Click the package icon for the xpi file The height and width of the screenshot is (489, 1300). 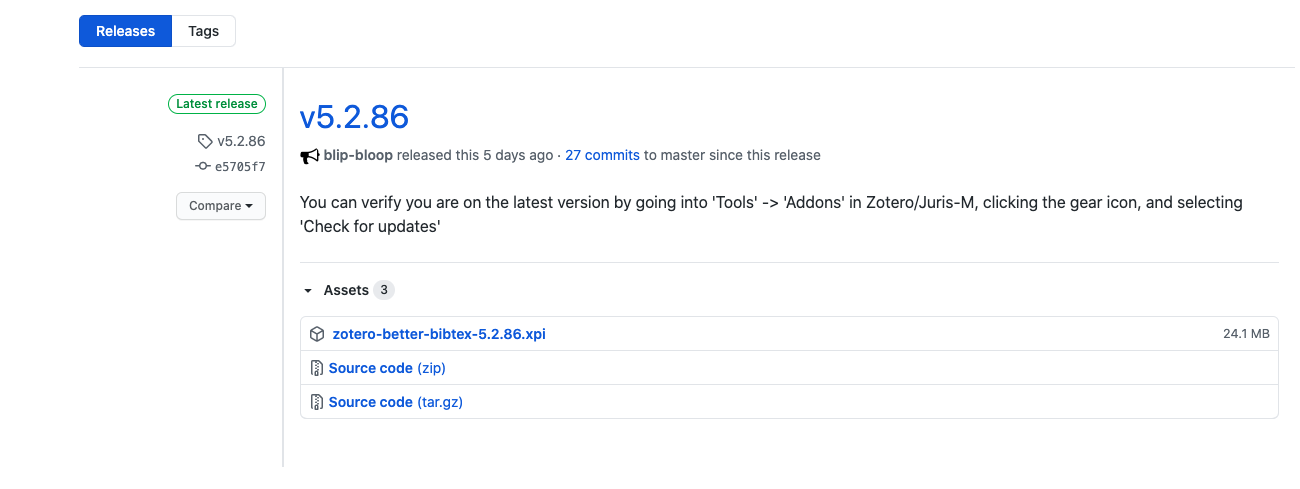317,334
